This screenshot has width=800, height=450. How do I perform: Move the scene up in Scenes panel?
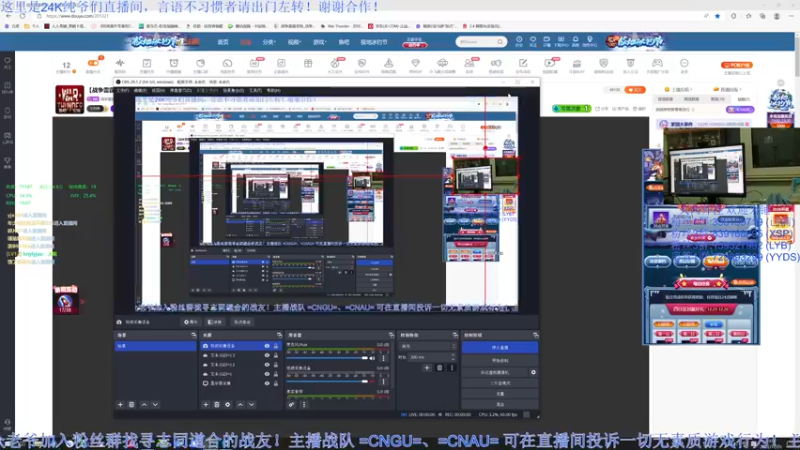144,405
